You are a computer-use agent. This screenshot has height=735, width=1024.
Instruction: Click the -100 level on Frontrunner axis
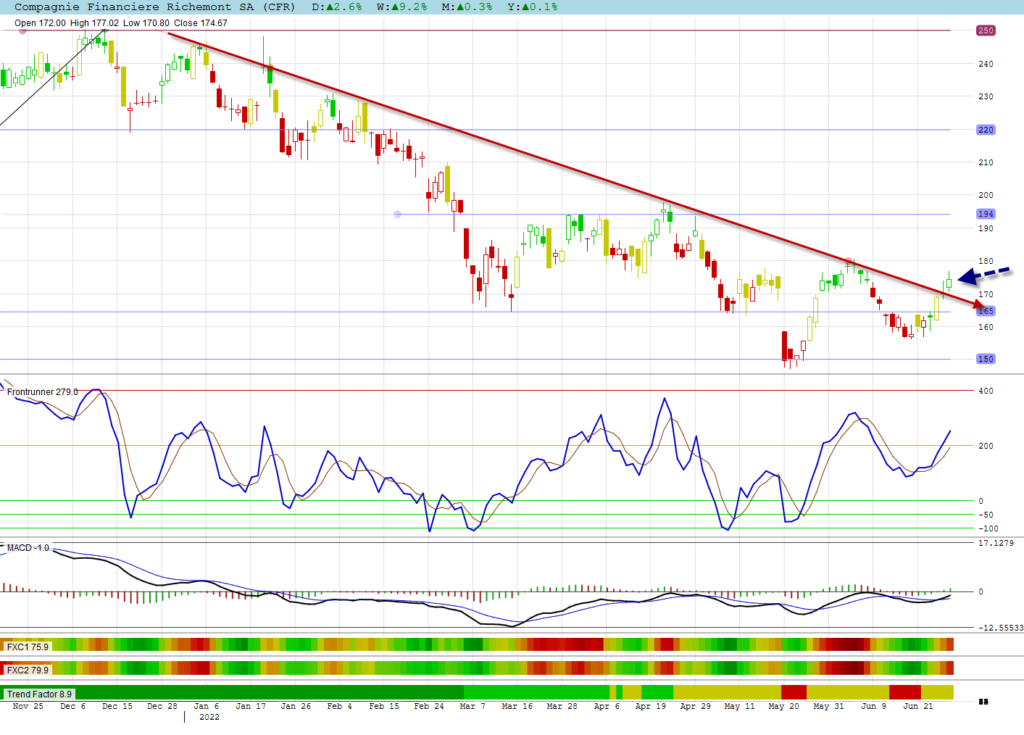click(988, 529)
